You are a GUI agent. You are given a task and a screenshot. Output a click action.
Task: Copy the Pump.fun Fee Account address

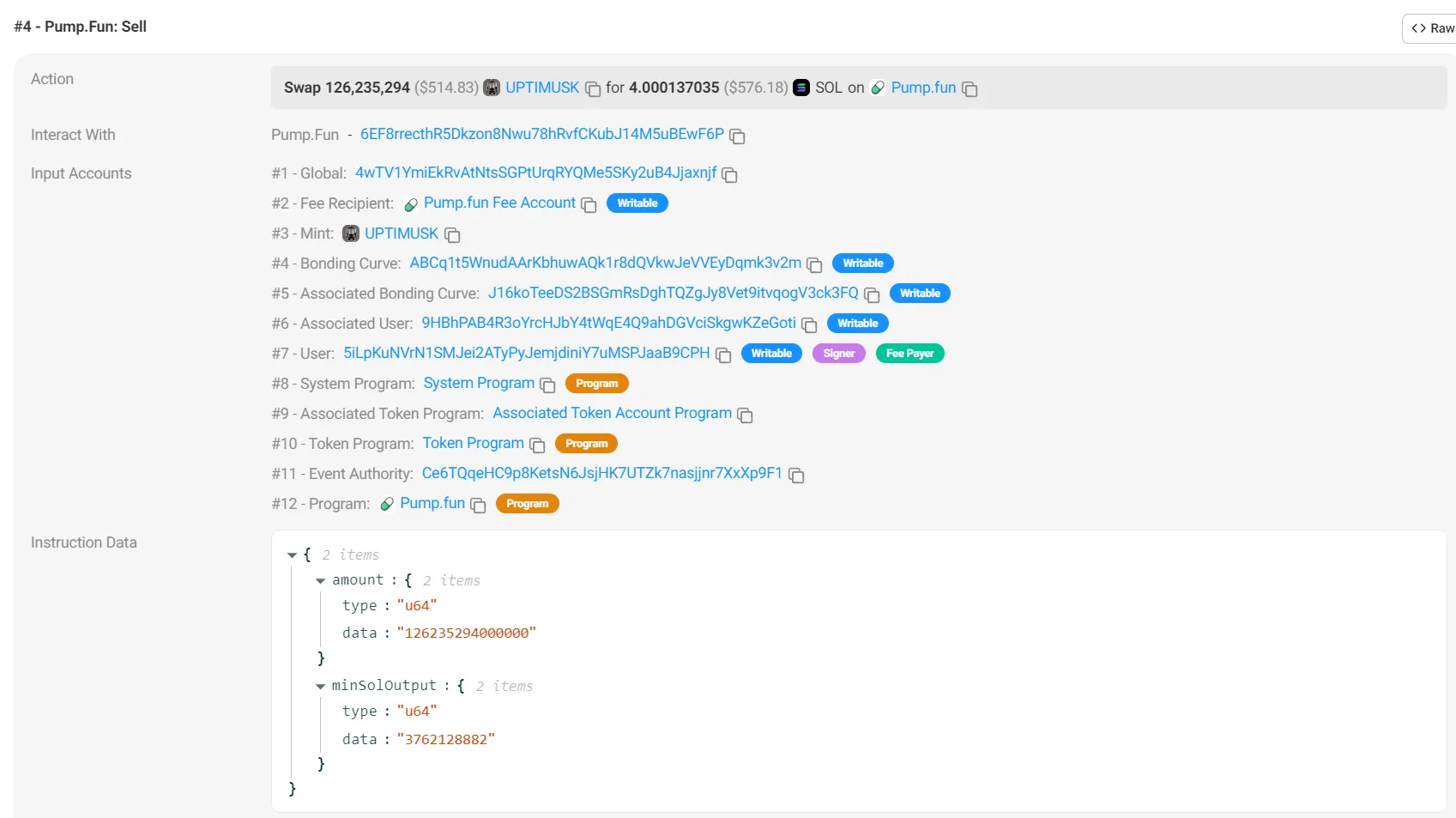click(589, 205)
